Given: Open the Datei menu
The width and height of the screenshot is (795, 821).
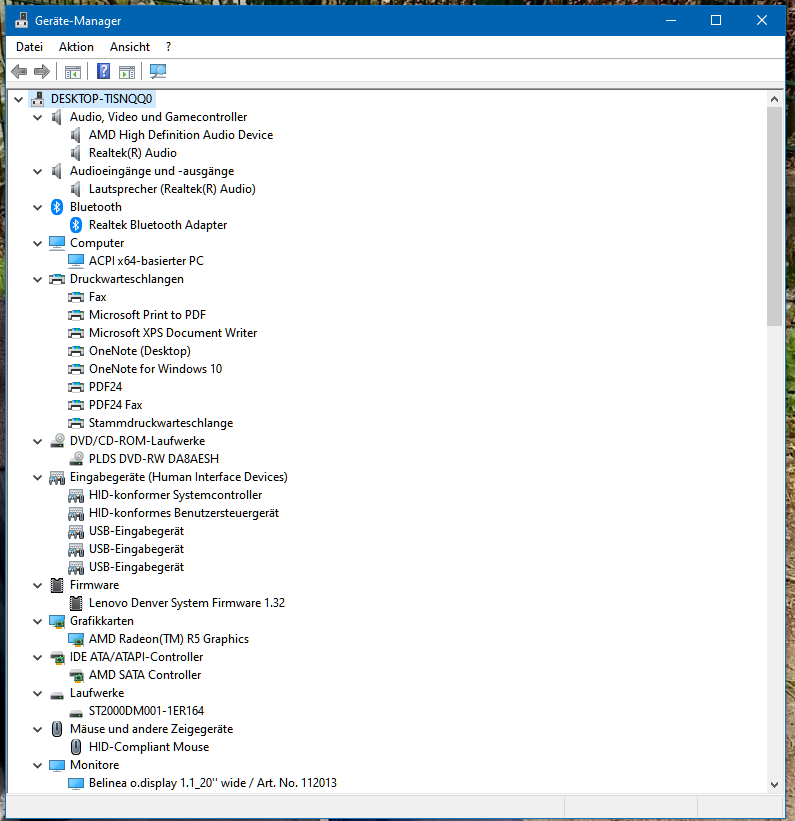Looking at the screenshot, I should 29,47.
